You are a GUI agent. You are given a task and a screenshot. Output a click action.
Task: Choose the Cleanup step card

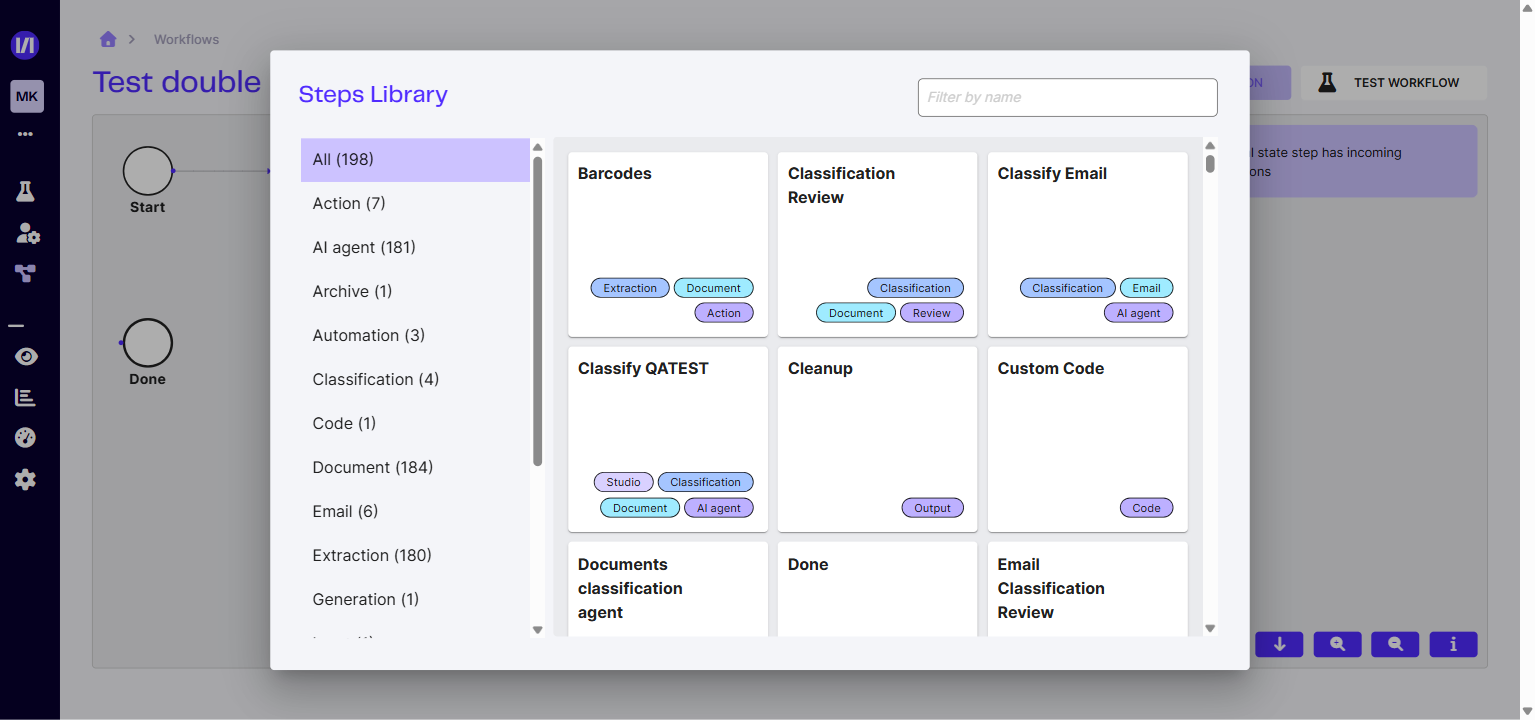tap(877, 439)
